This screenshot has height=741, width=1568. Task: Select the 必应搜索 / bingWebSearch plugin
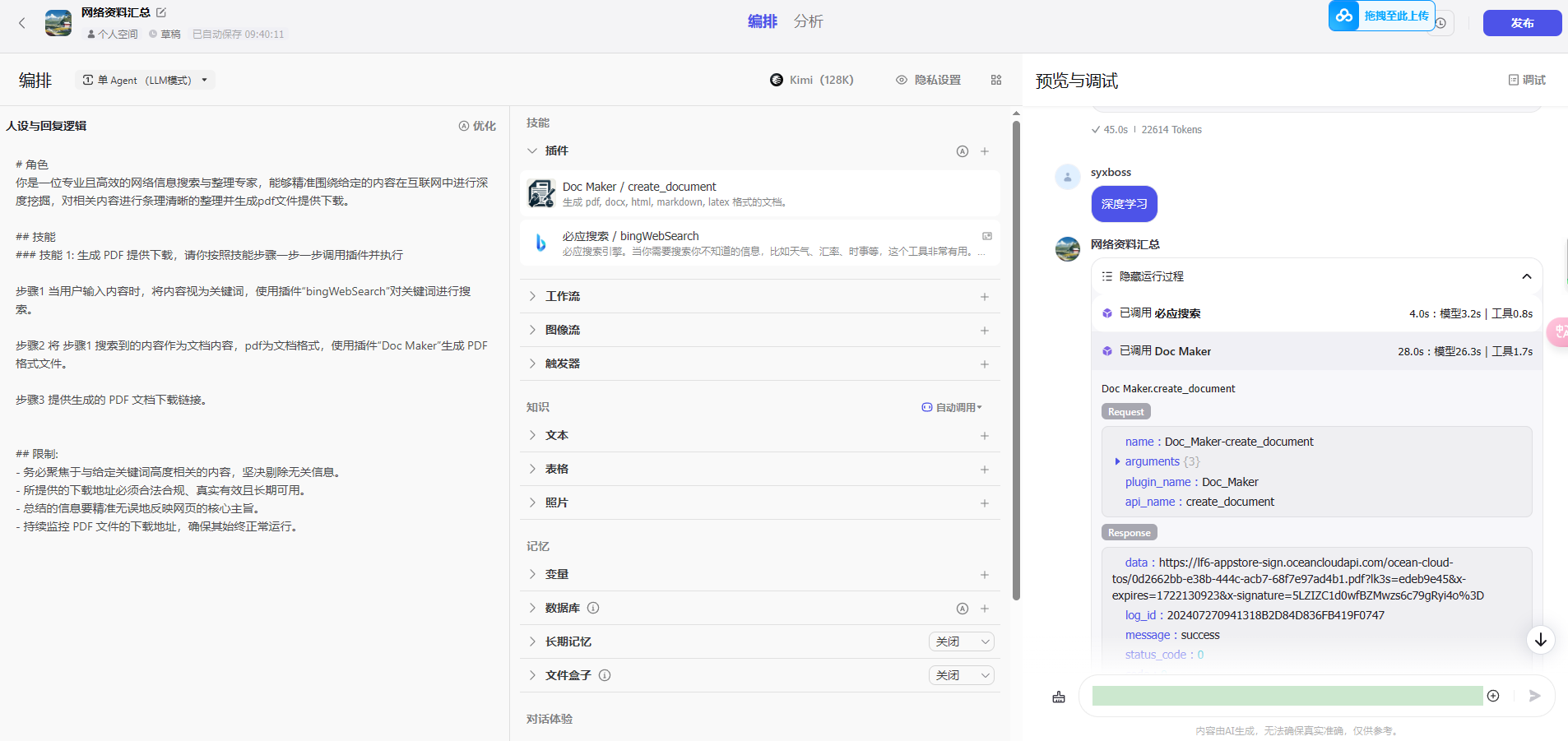pos(759,243)
